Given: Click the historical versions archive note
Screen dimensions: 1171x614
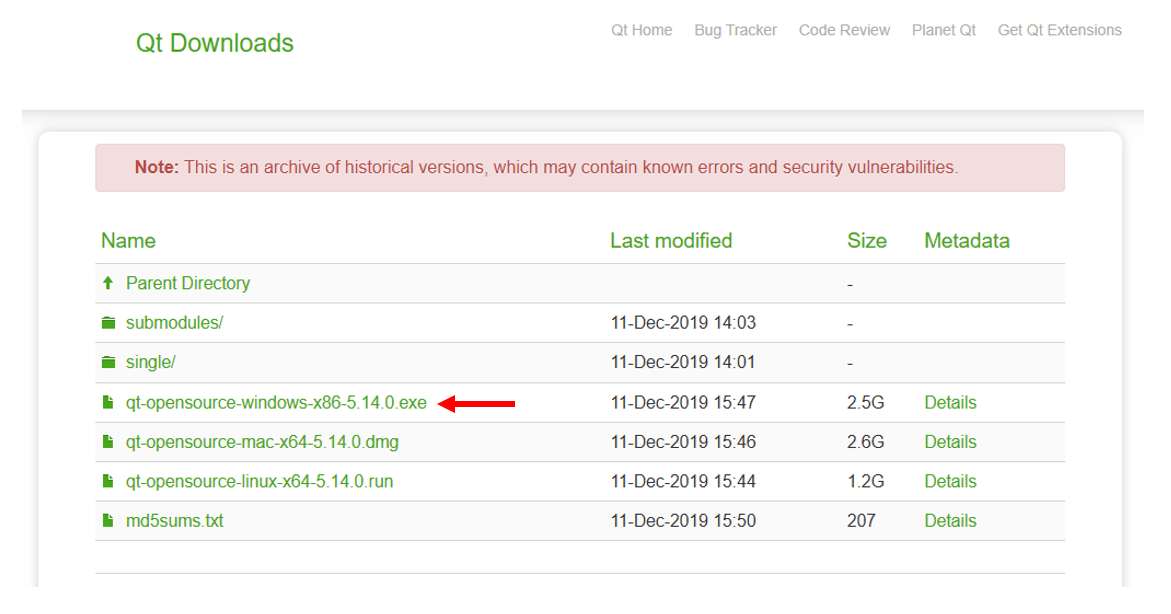Looking at the screenshot, I should 580,168.
